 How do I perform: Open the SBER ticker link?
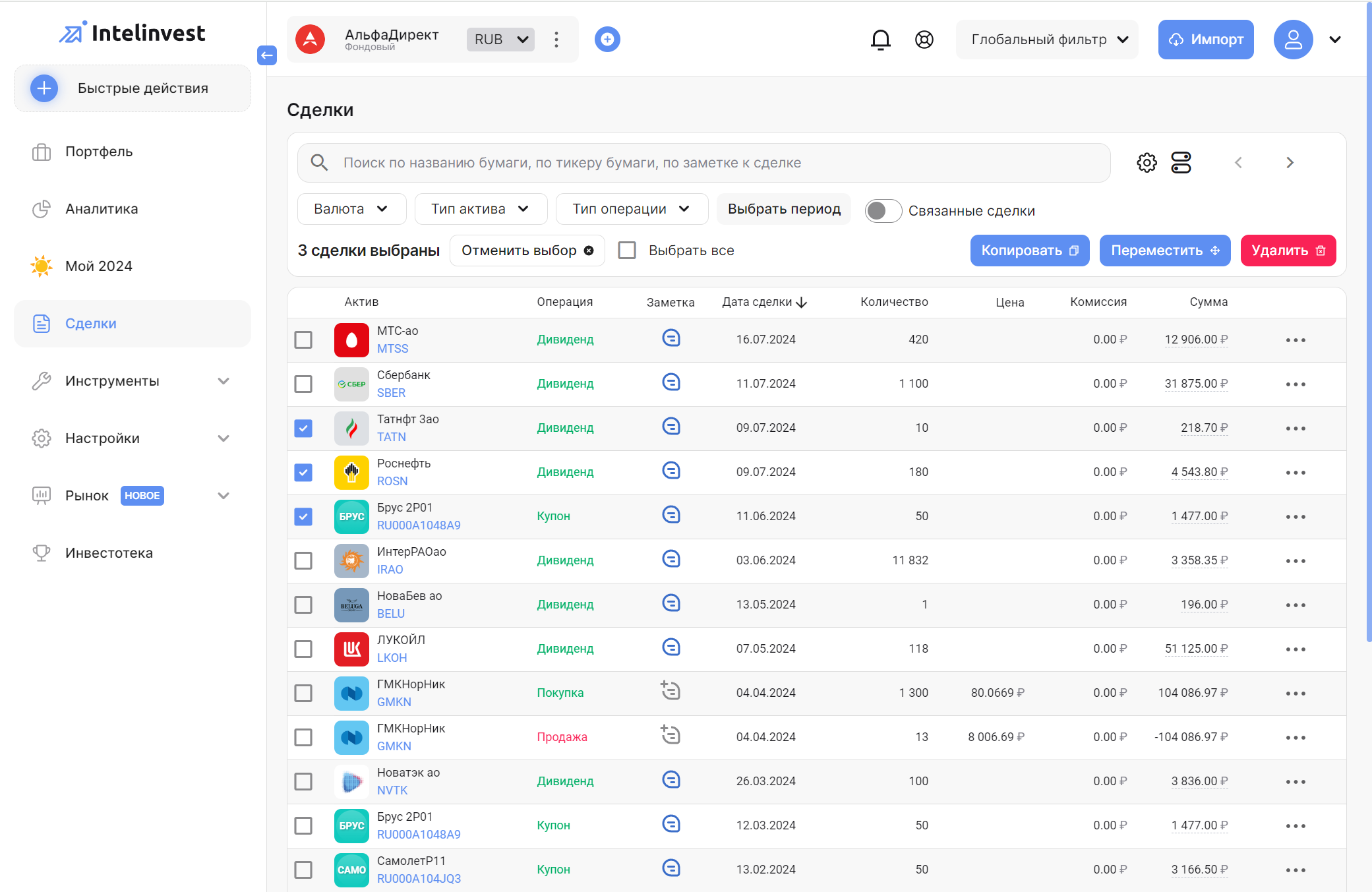pyautogui.click(x=392, y=393)
